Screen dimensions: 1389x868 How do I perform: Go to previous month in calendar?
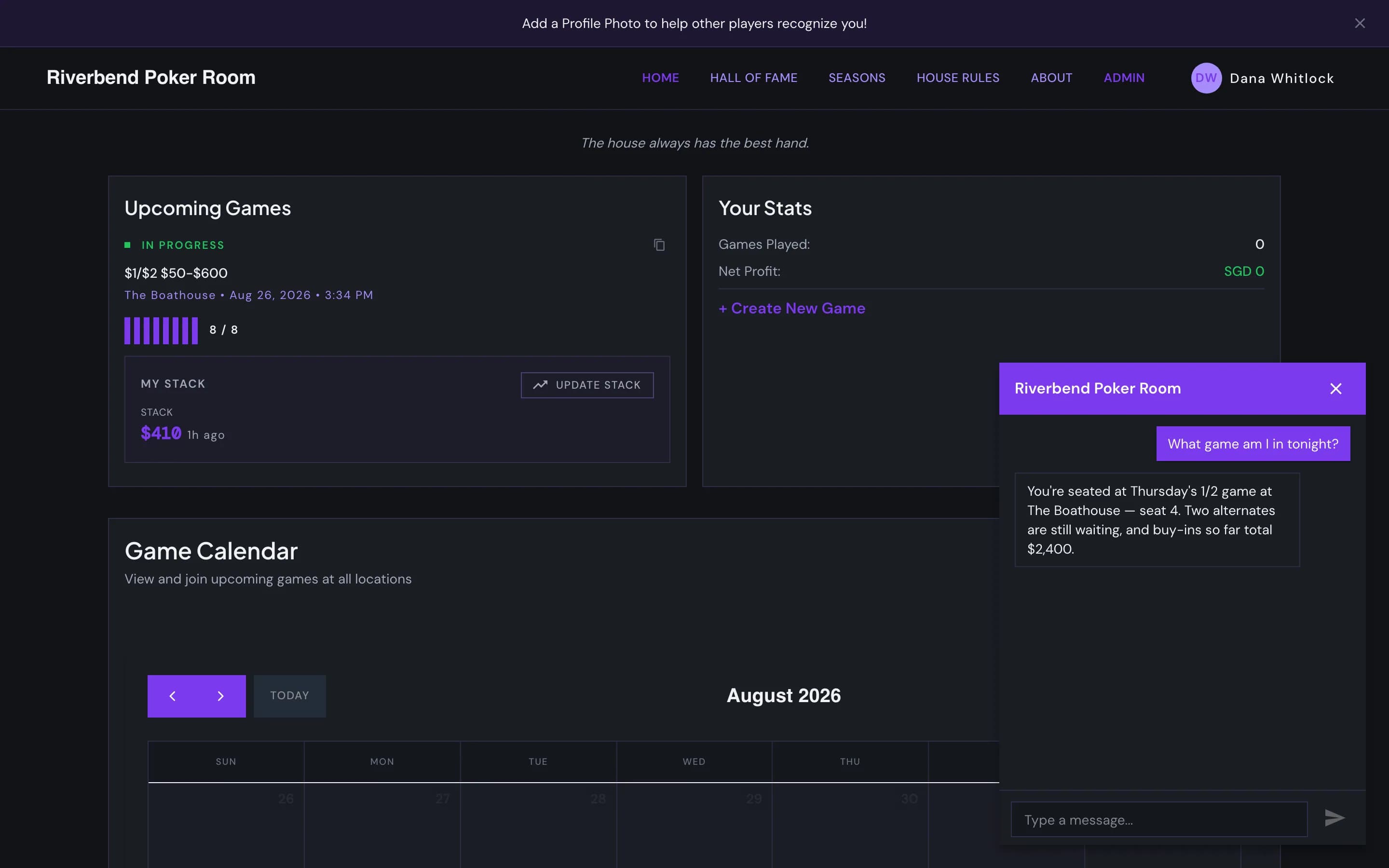click(x=172, y=696)
